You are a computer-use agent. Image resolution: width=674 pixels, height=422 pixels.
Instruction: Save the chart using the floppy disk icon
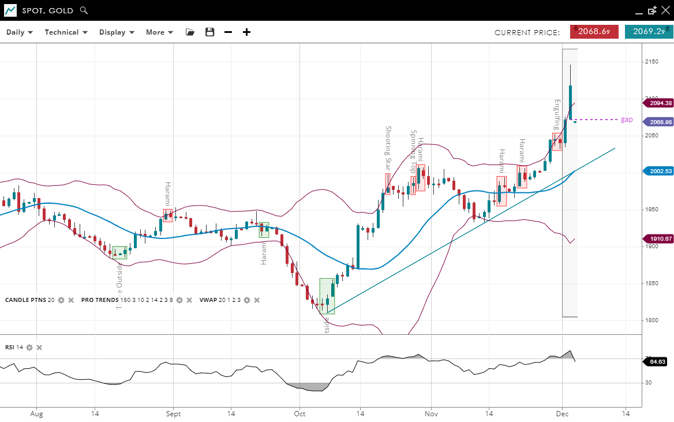tap(209, 32)
